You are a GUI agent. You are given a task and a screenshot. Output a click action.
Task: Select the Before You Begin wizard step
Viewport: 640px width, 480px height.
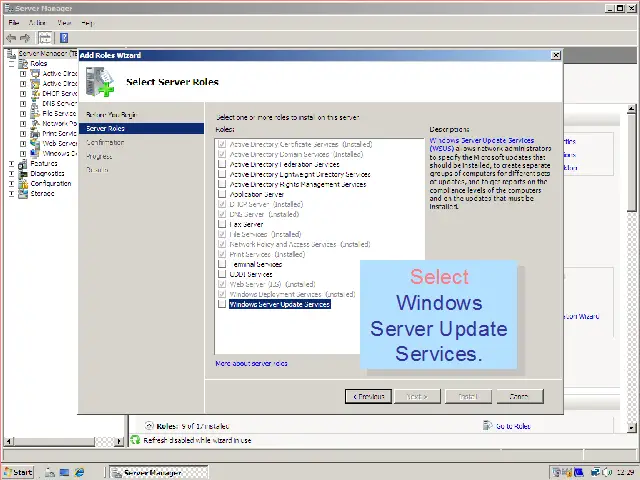(111, 115)
